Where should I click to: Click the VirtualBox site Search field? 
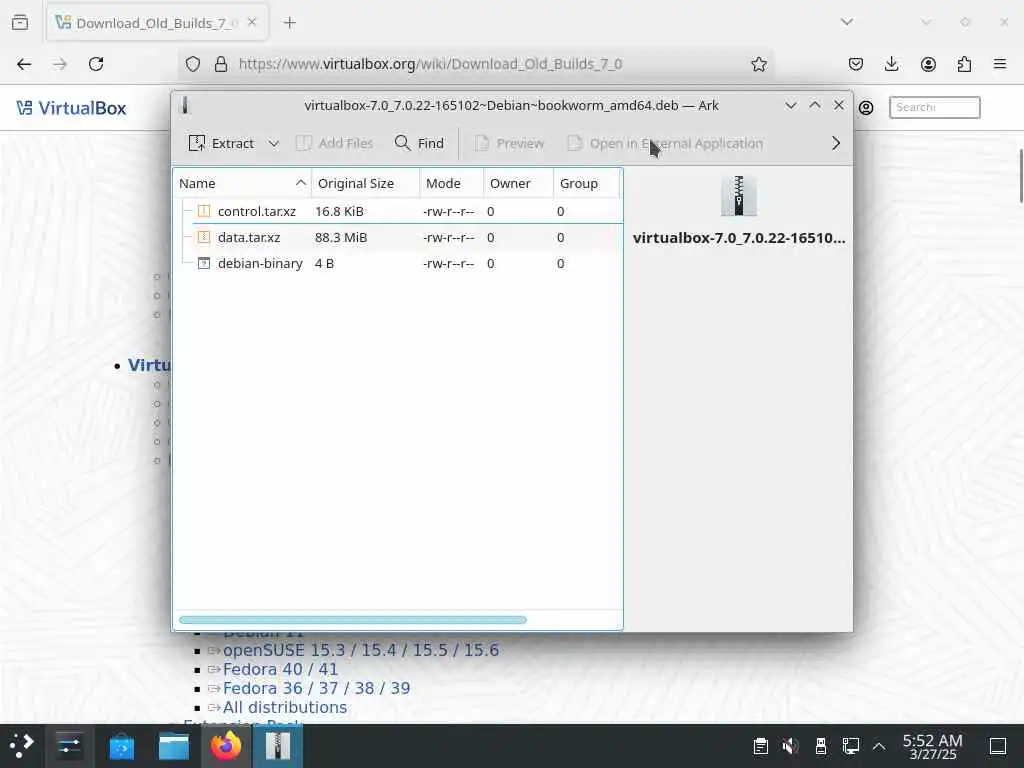(x=935, y=107)
